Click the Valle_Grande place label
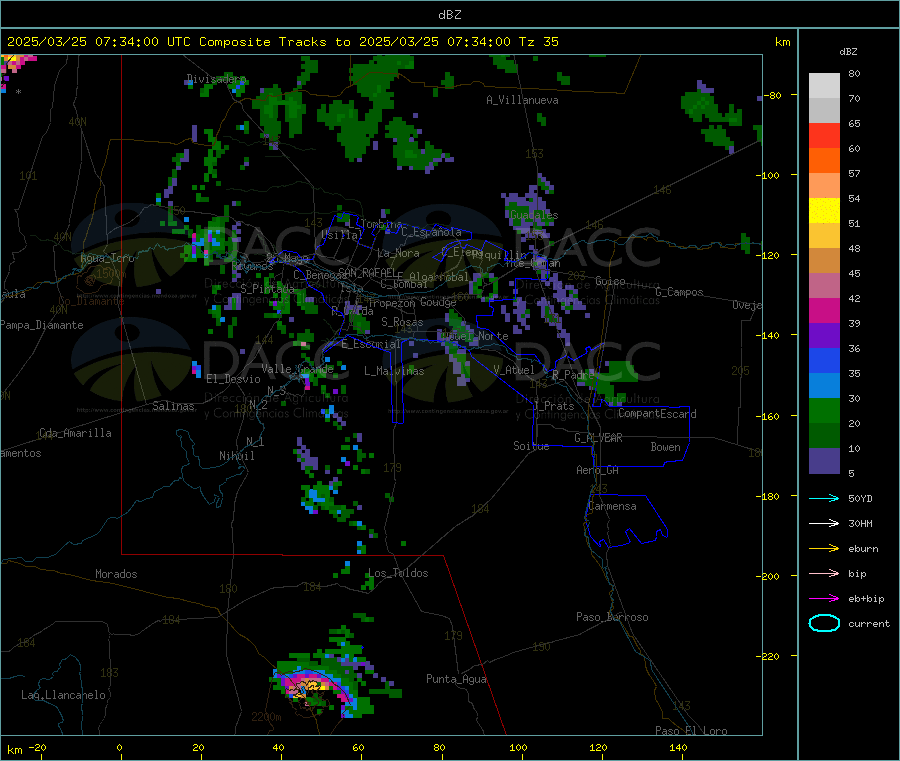 (297, 369)
